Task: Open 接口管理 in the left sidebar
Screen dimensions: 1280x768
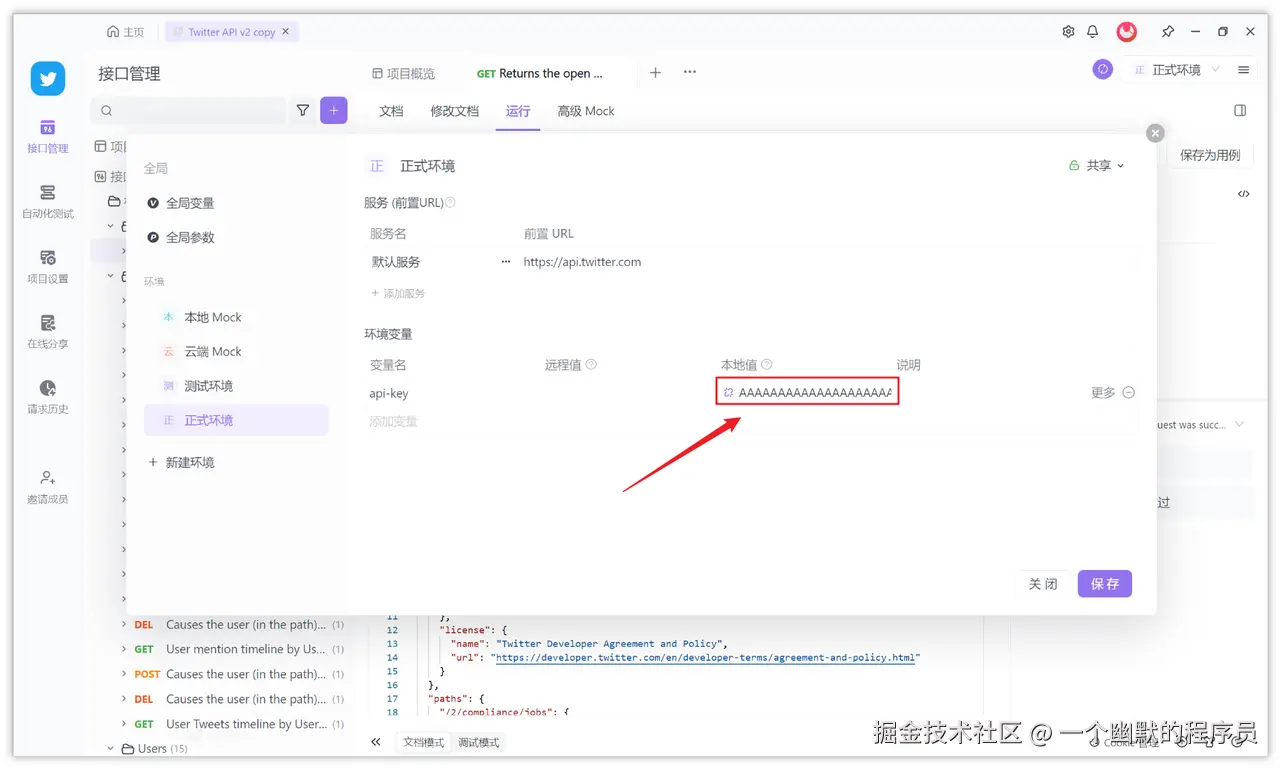Action: coord(47,136)
